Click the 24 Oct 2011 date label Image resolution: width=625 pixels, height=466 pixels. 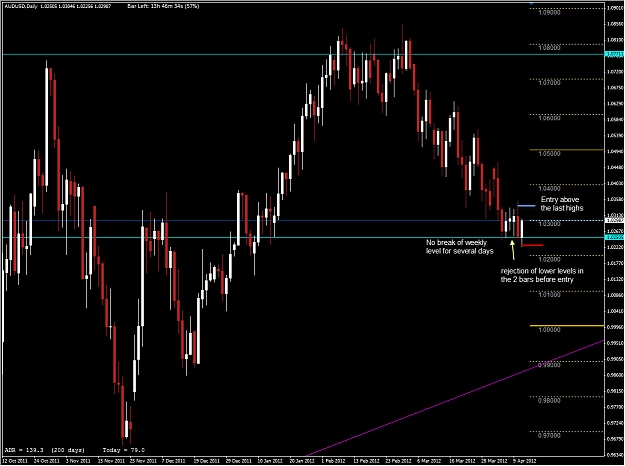point(47,460)
